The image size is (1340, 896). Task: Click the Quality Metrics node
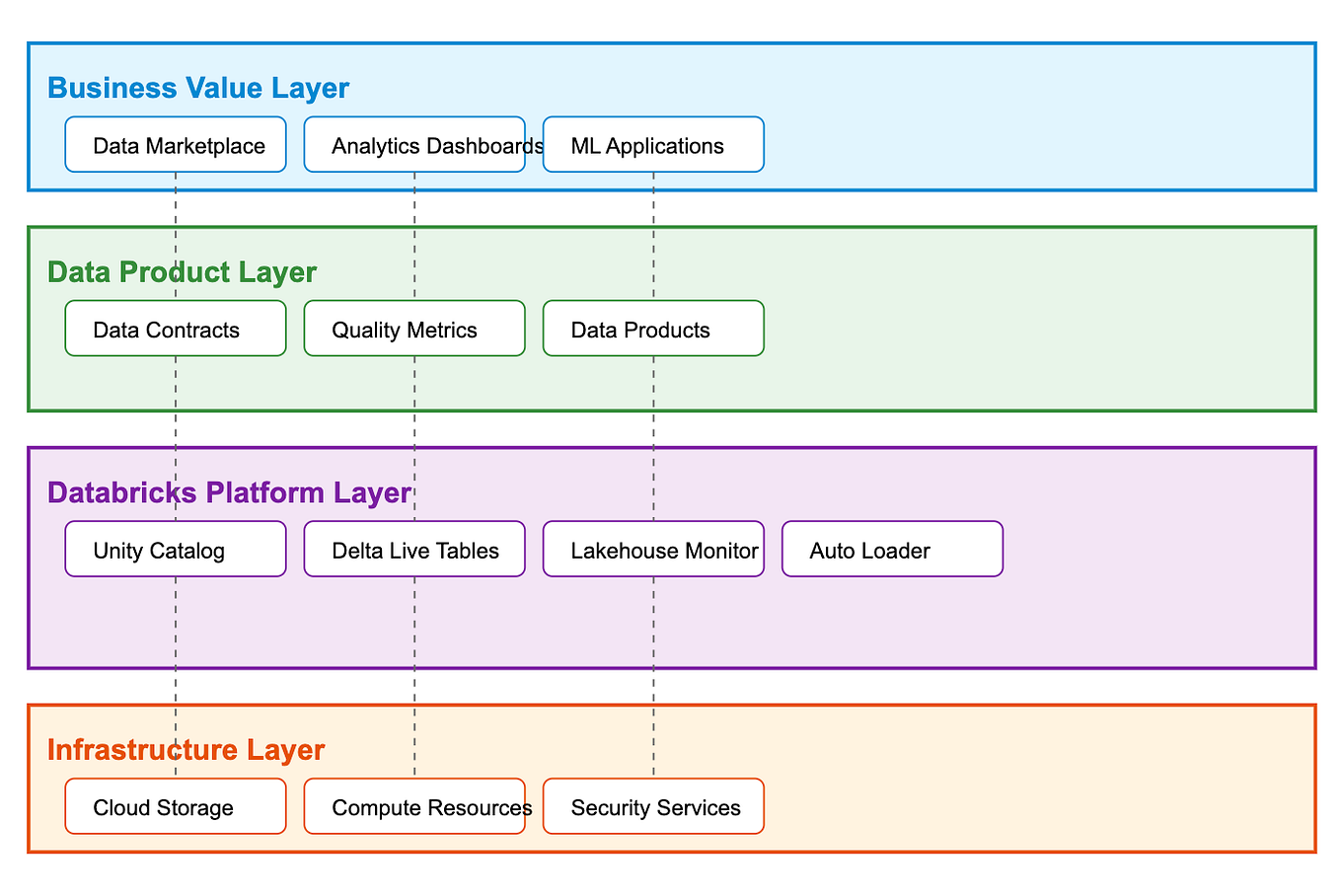point(414,329)
